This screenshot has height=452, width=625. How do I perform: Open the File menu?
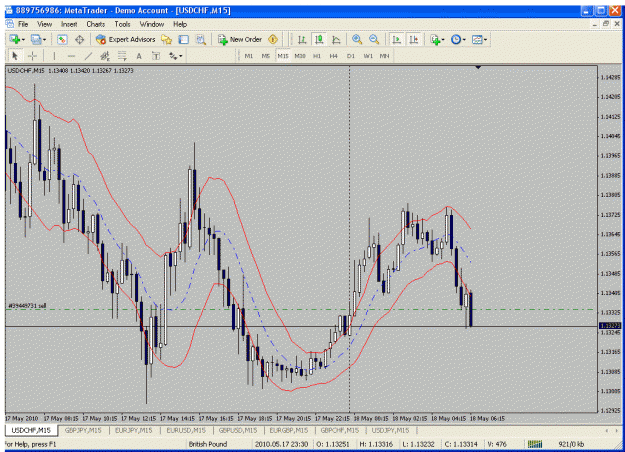(23, 24)
